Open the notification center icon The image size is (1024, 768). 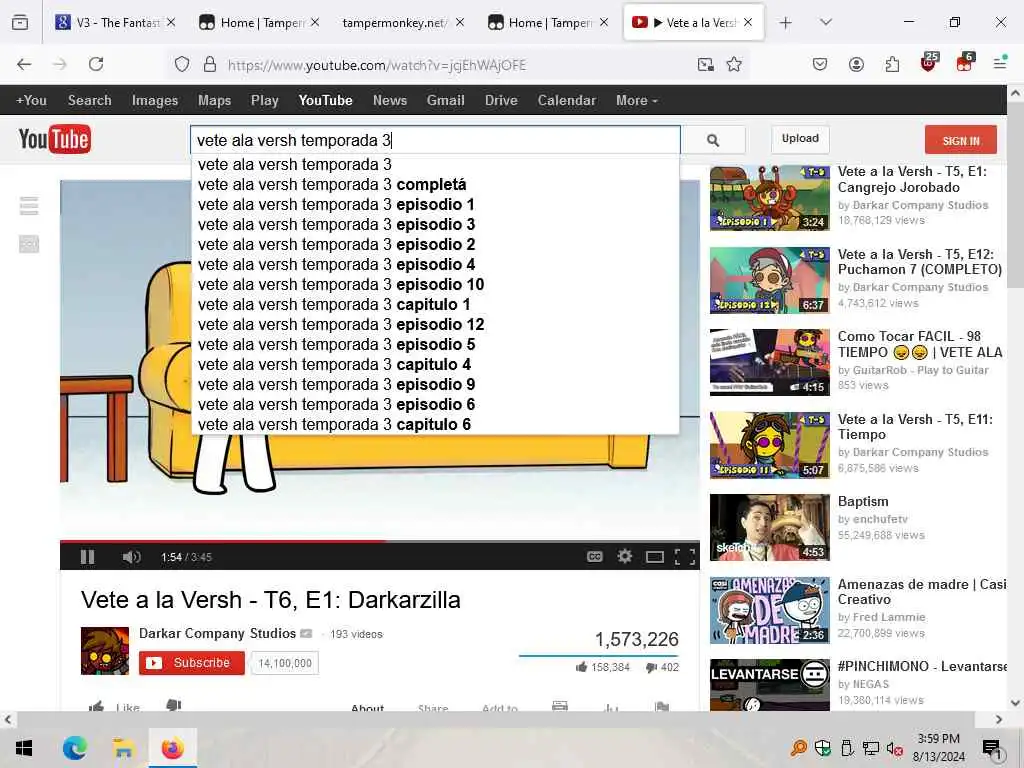click(992, 748)
